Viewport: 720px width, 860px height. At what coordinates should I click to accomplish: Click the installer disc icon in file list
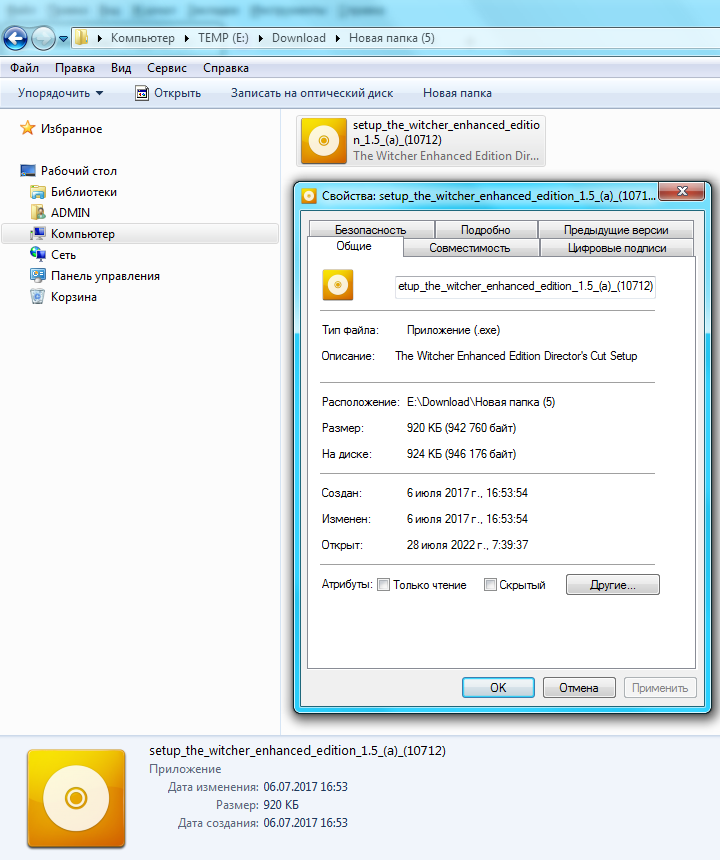(324, 141)
